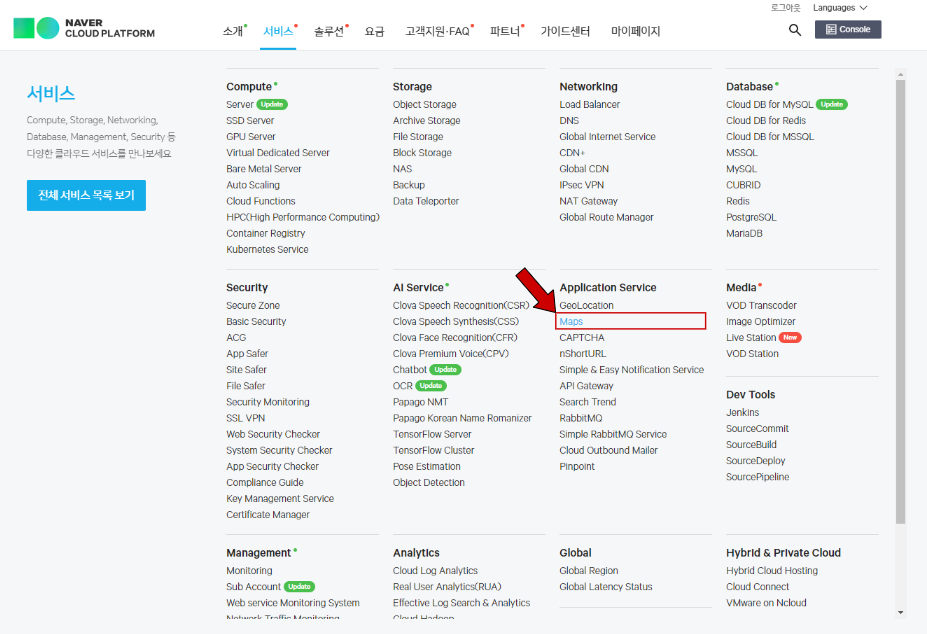Open the VMware on Ncloud link
This screenshot has width=927, height=634.
coord(766,603)
